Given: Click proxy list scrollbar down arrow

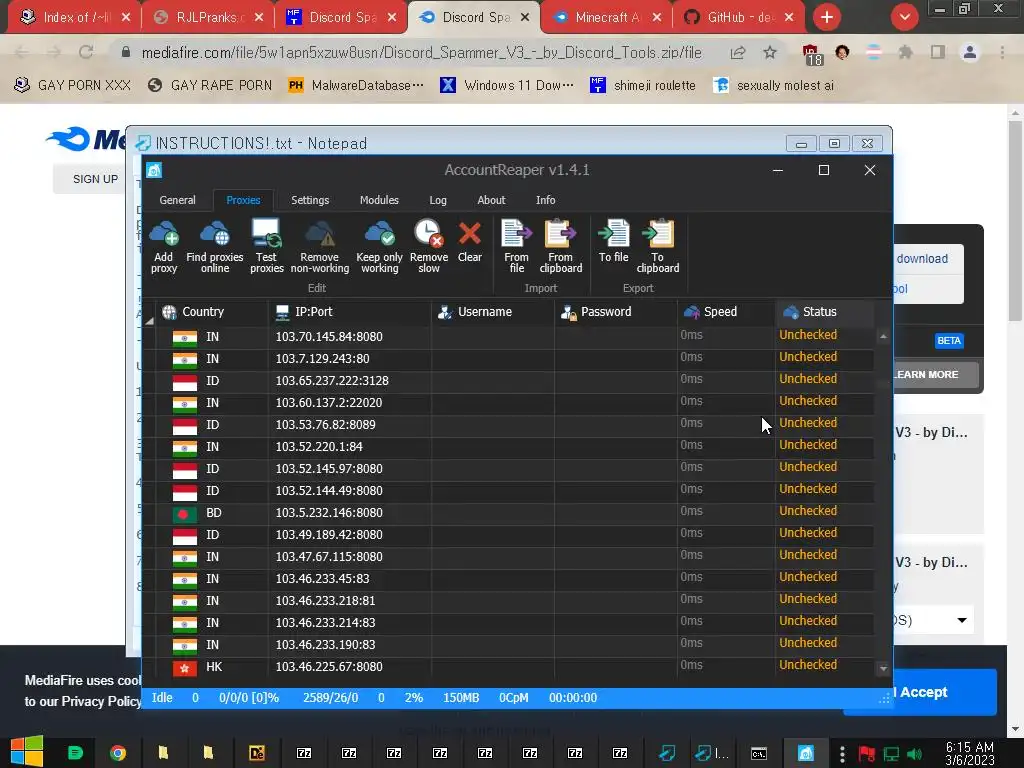Looking at the screenshot, I should (883, 669).
